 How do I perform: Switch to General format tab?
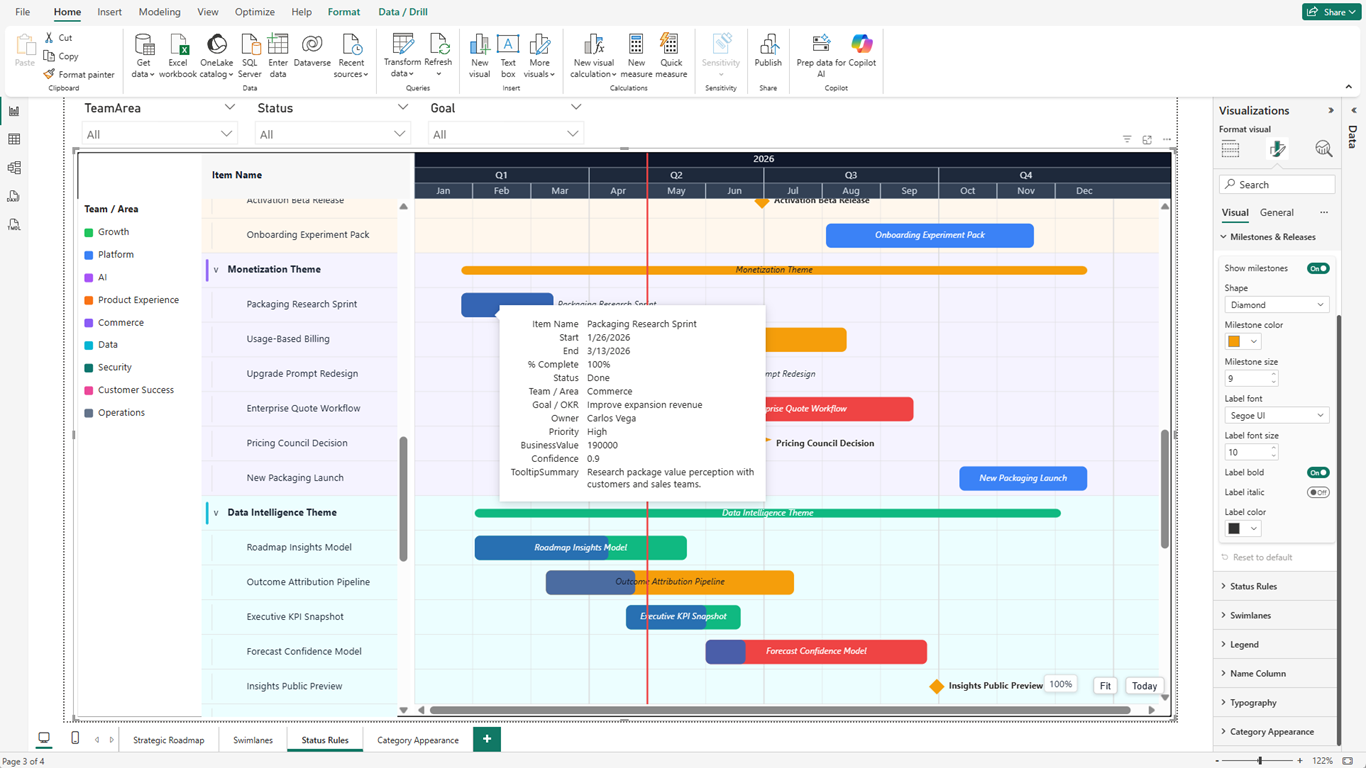tap(1277, 212)
